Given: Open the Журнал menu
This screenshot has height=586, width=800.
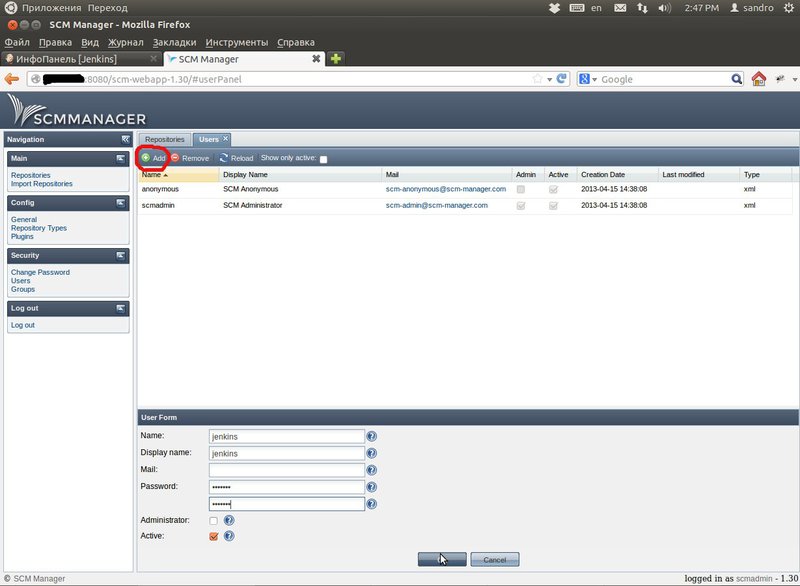Looking at the screenshot, I should [x=126, y=42].
